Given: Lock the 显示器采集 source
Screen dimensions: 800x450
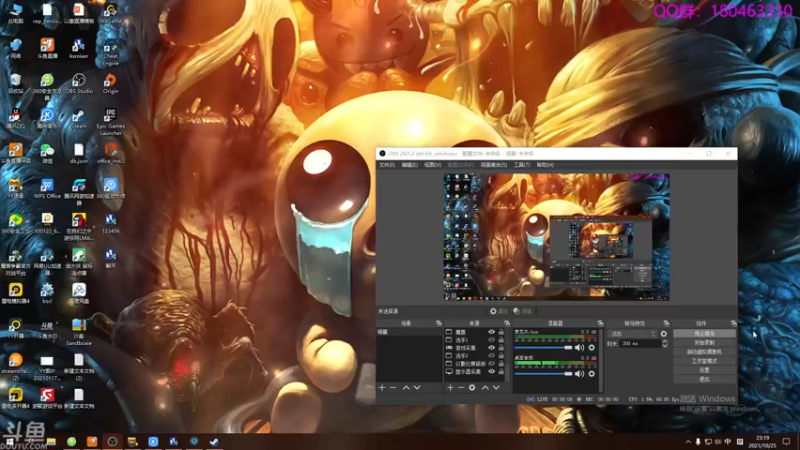Looking at the screenshot, I should point(501,372).
